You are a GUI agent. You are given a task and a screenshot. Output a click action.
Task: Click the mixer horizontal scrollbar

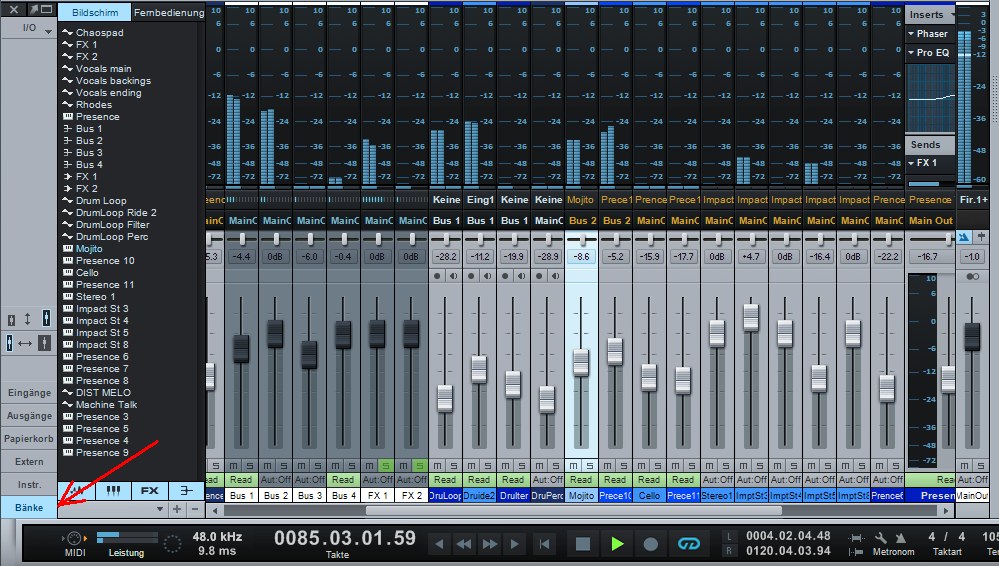click(x=573, y=511)
